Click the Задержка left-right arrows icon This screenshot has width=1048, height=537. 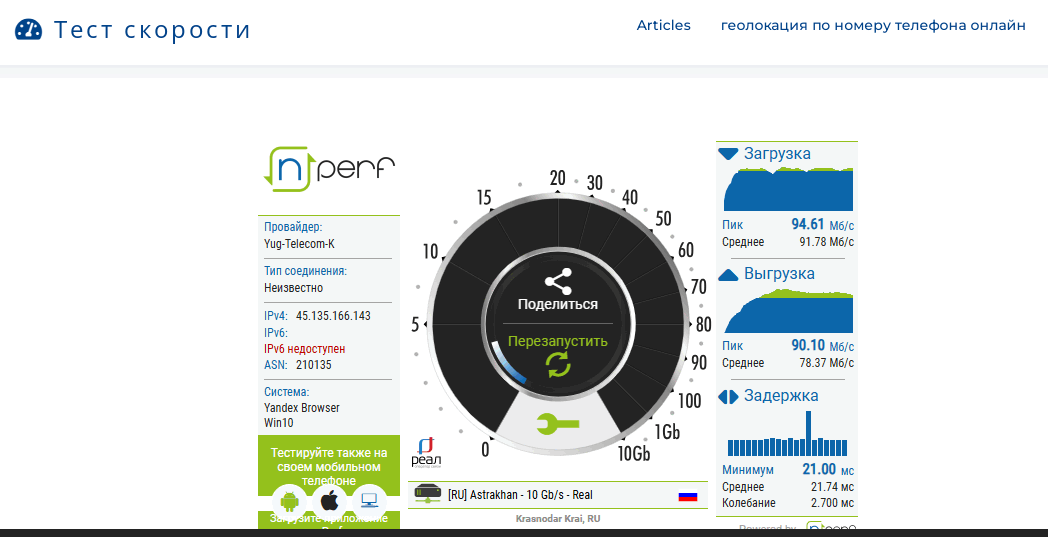728,397
